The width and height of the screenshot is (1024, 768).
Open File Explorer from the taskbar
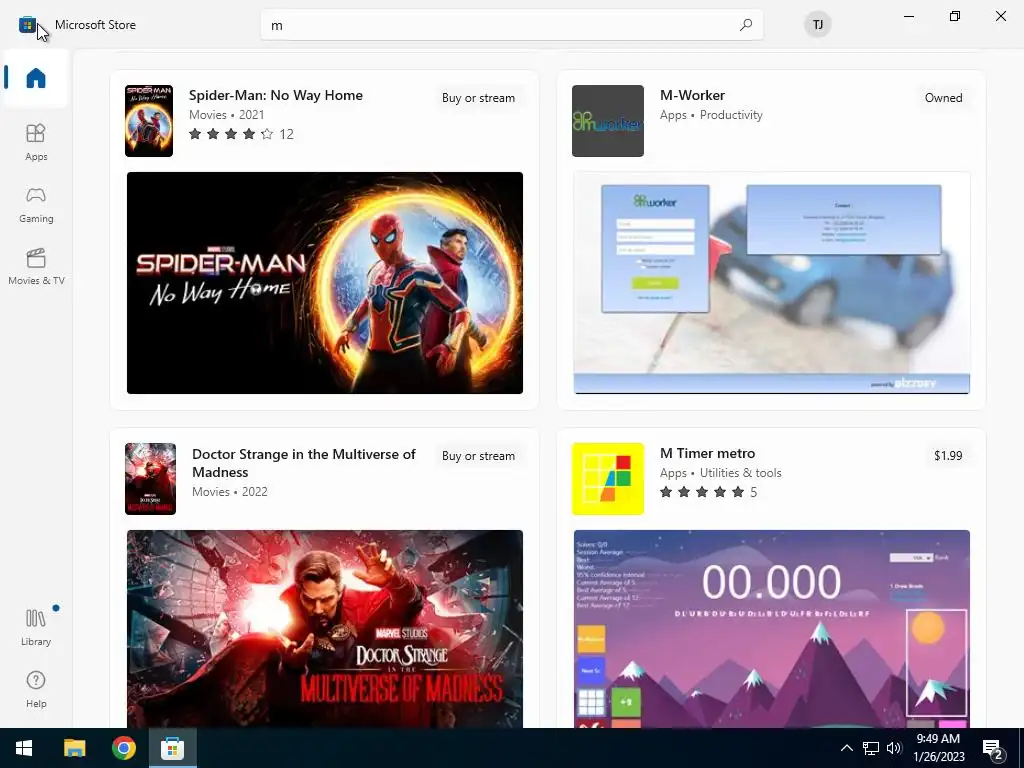[x=74, y=748]
